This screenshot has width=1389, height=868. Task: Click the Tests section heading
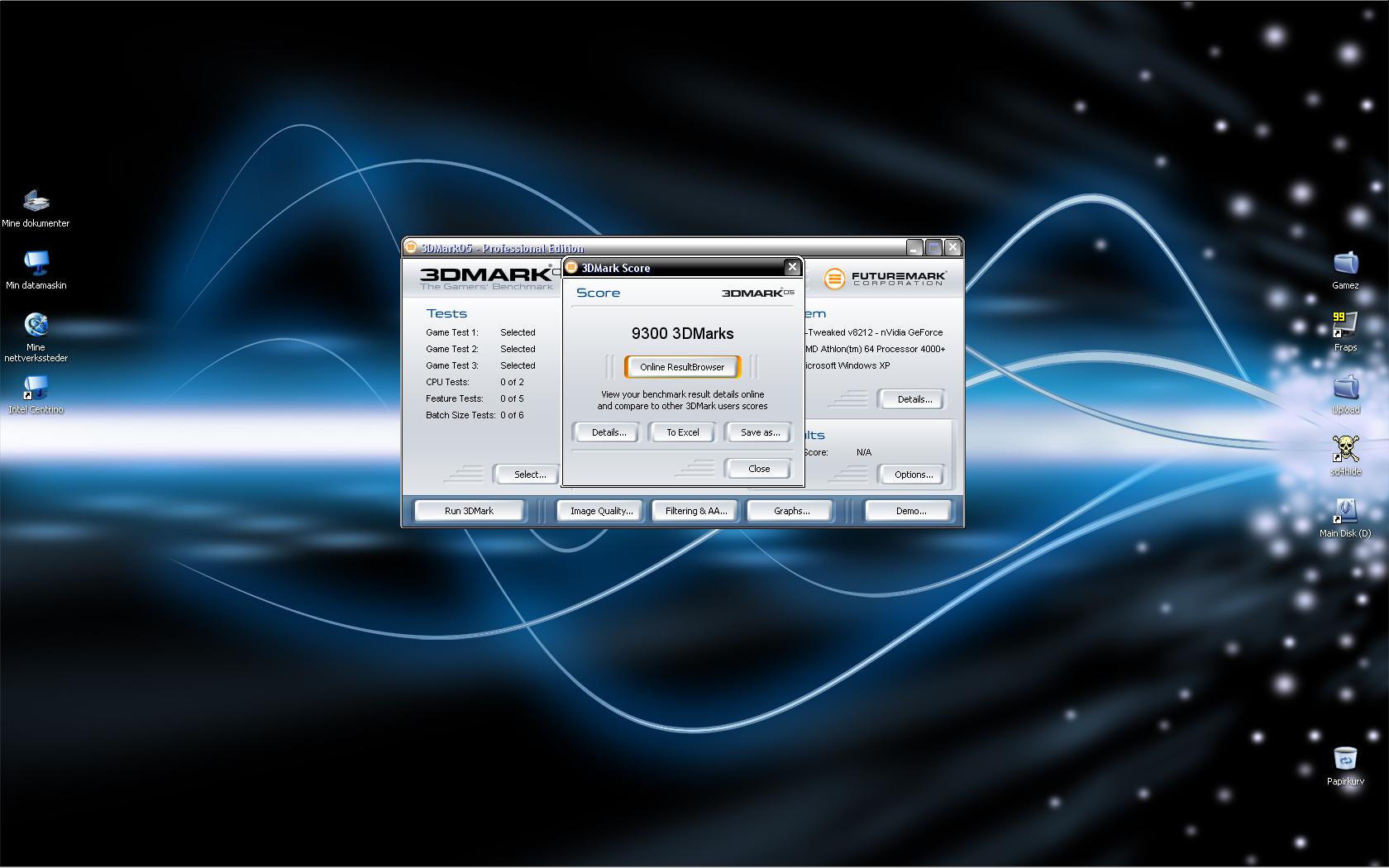tap(446, 313)
